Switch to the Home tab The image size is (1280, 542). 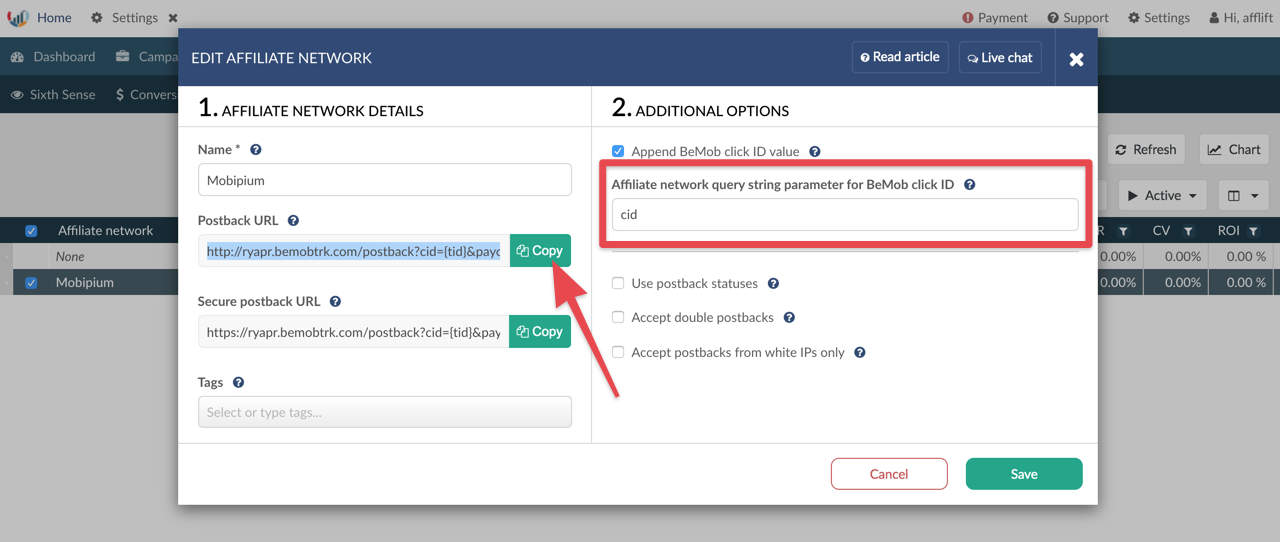click(54, 18)
